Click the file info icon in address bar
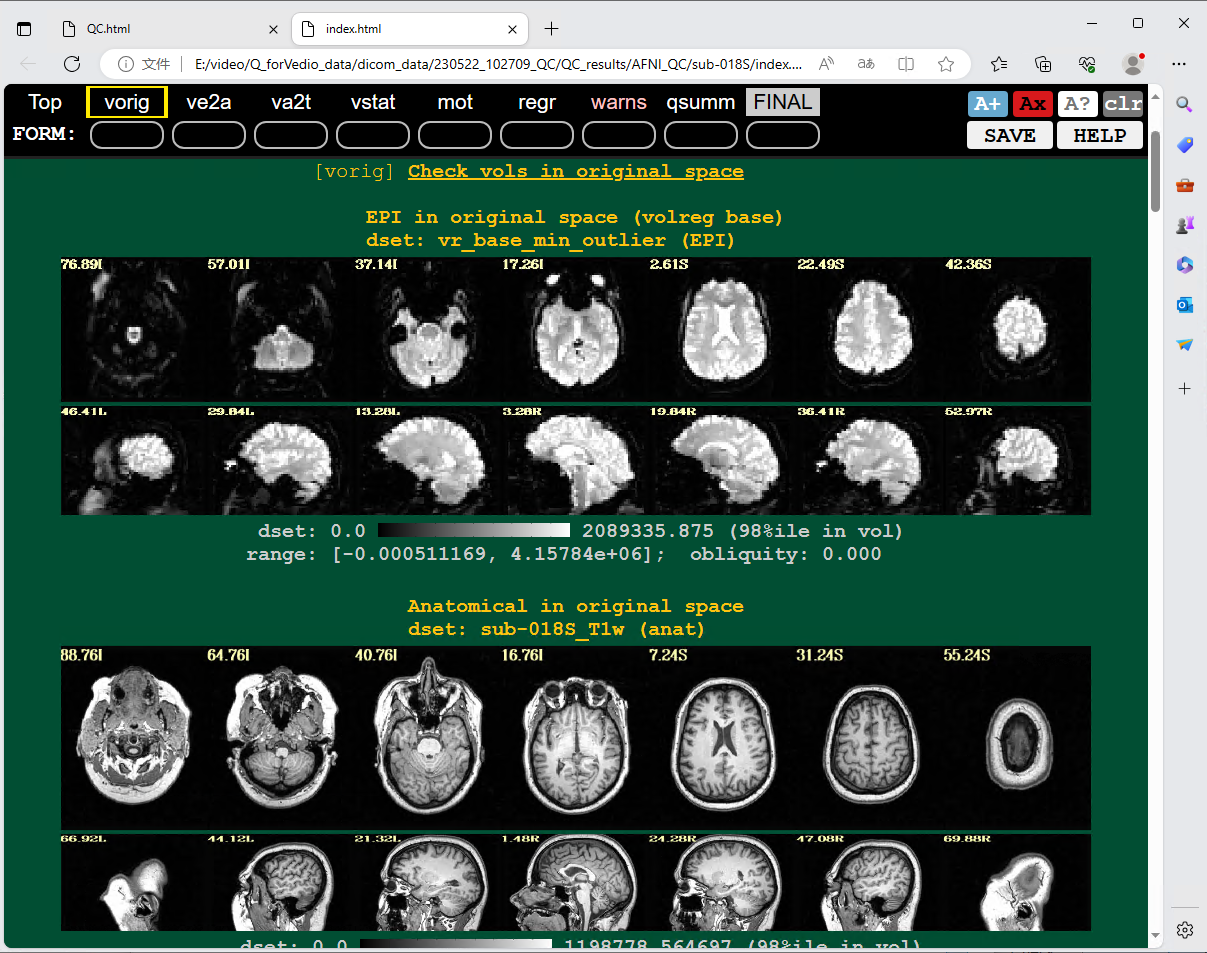 coord(126,64)
